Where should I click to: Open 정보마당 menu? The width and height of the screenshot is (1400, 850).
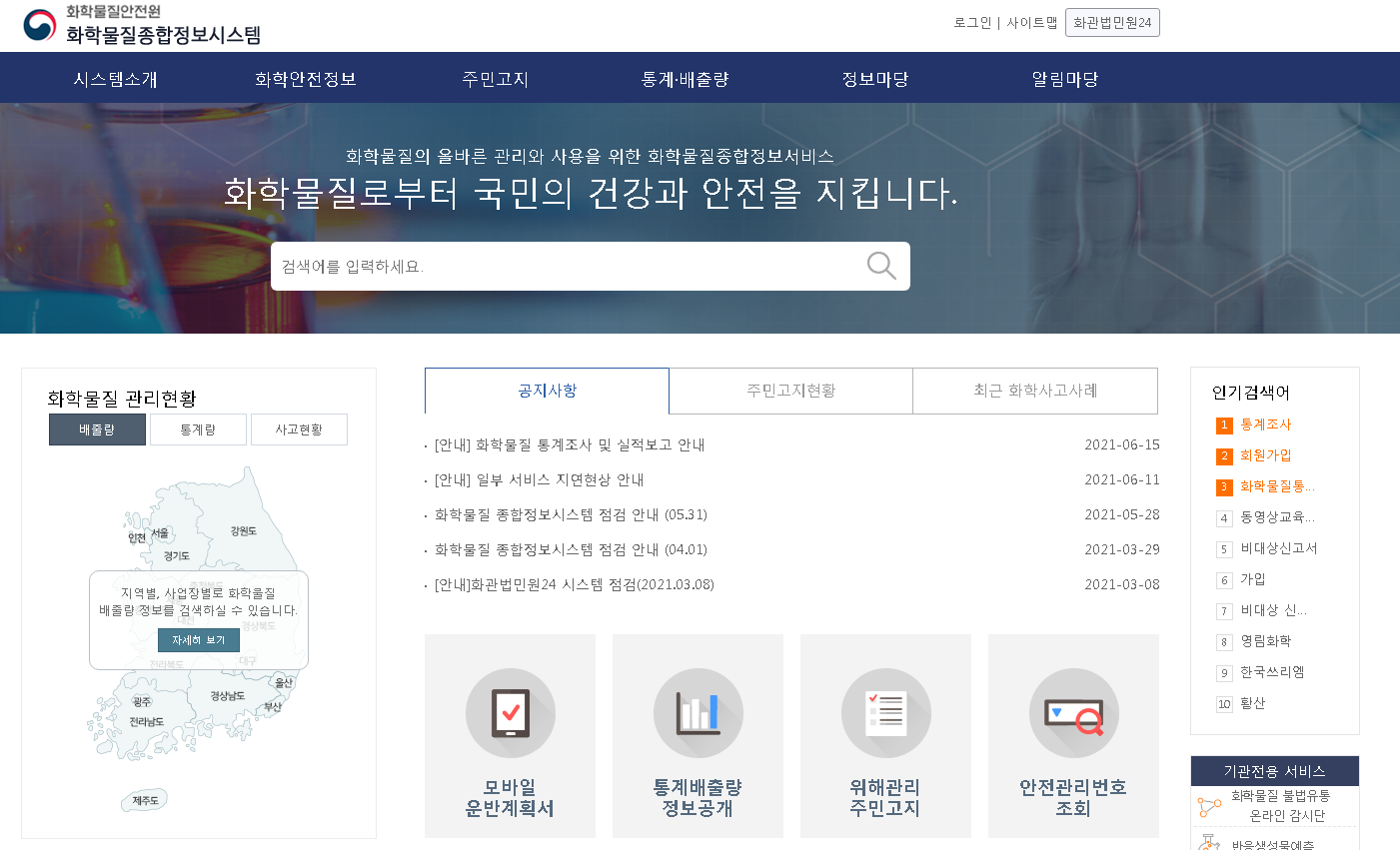(875, 79)
